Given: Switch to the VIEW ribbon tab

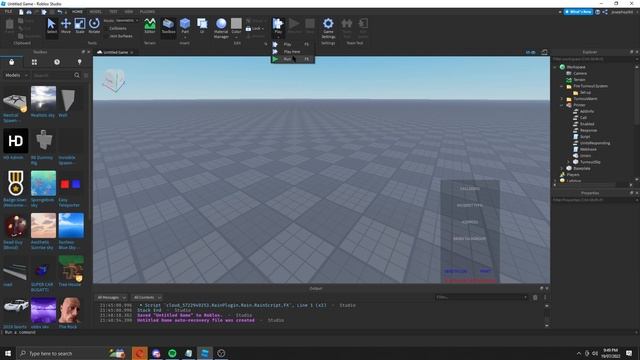Looking at the screenshot, I should coord(129,12).
